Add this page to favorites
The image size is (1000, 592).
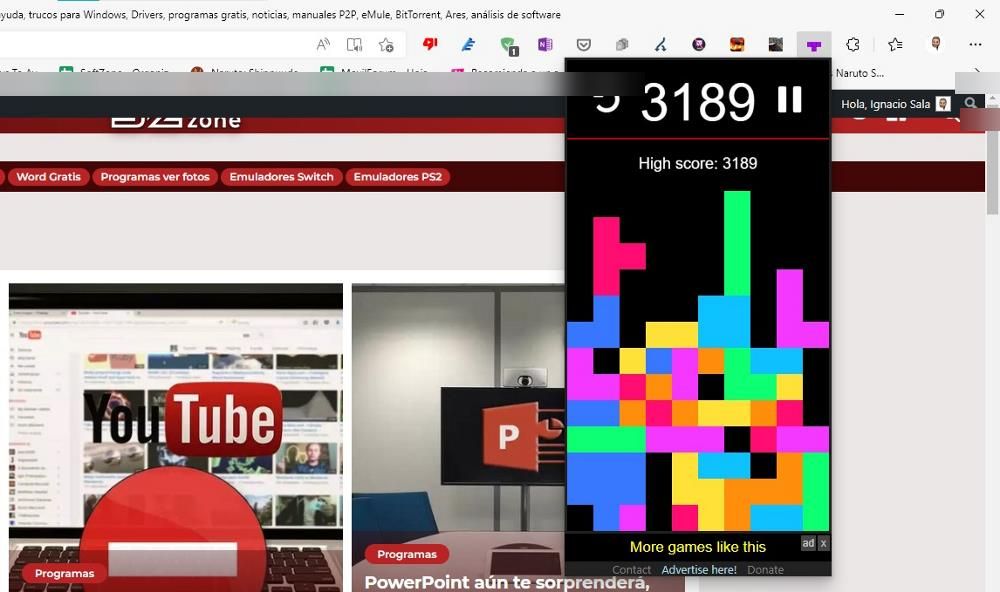click(386, 45)
